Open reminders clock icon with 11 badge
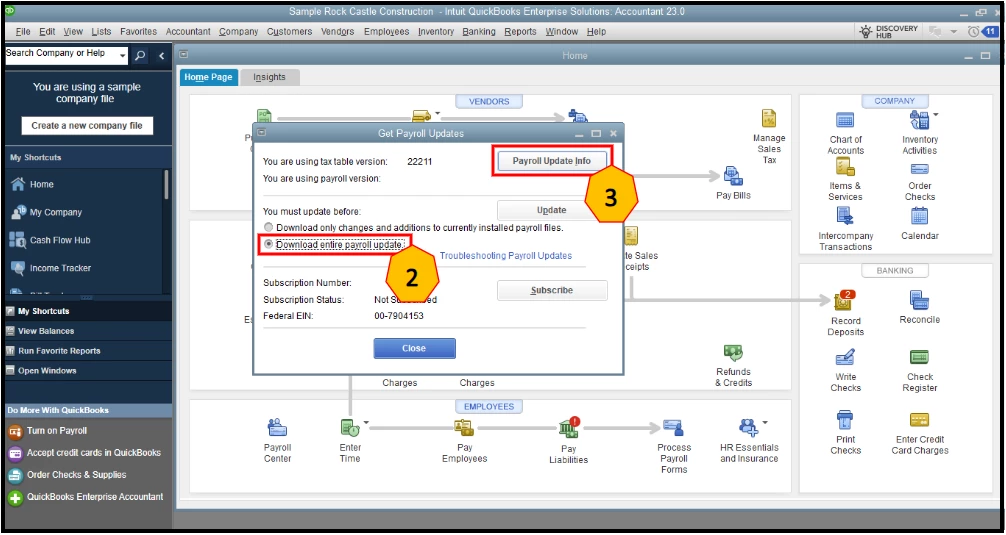This screenshot has height=535, width=1006. pos(982,31)
